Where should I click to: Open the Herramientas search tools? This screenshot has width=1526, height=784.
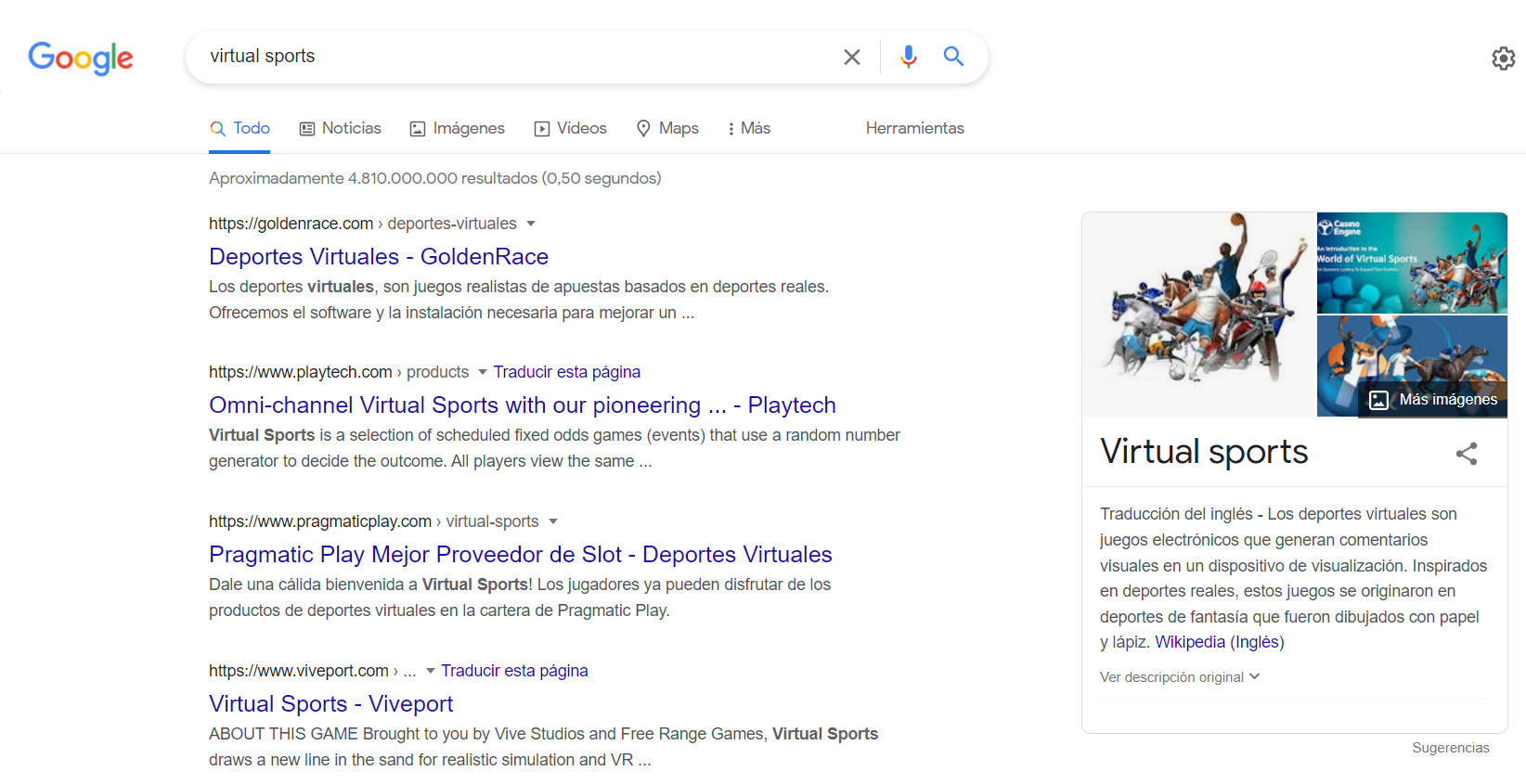(x=915, y=128)
